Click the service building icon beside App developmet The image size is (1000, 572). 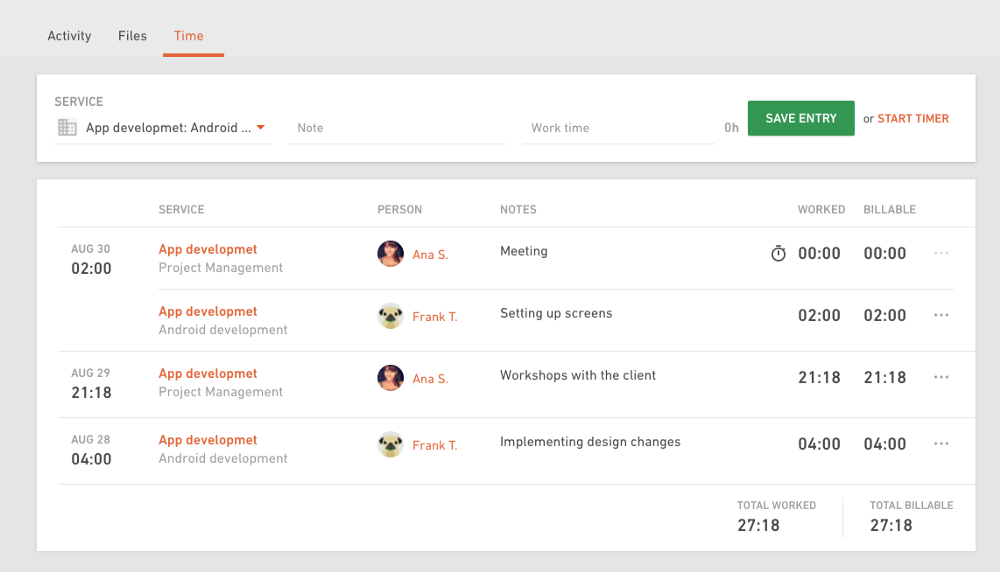pos(67,128)
